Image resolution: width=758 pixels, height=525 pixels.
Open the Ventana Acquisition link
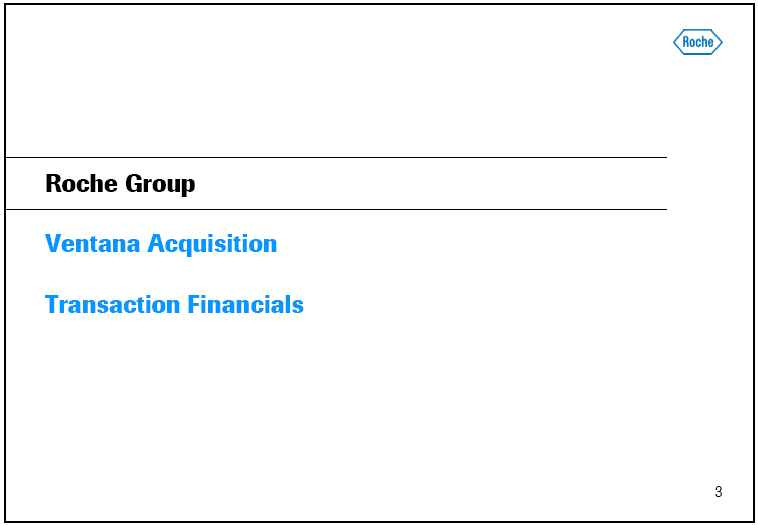[161, 244]
